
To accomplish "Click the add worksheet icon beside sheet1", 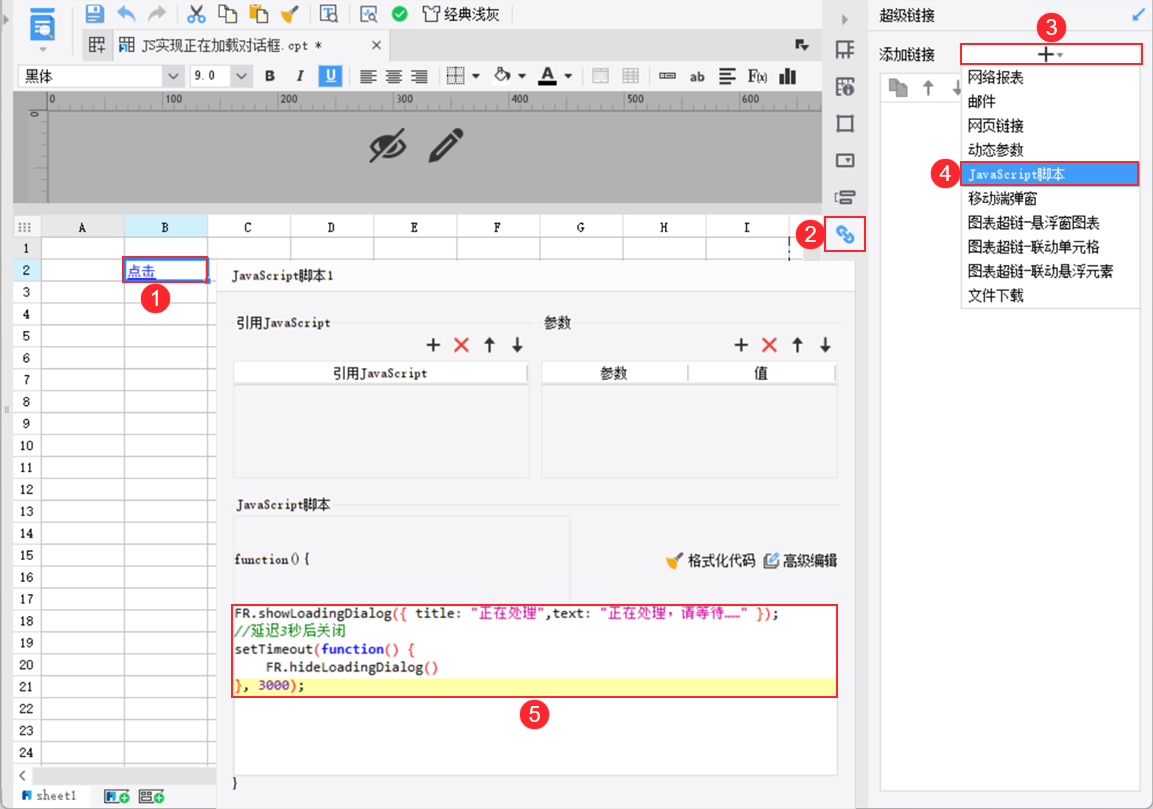I will point(117,796).
